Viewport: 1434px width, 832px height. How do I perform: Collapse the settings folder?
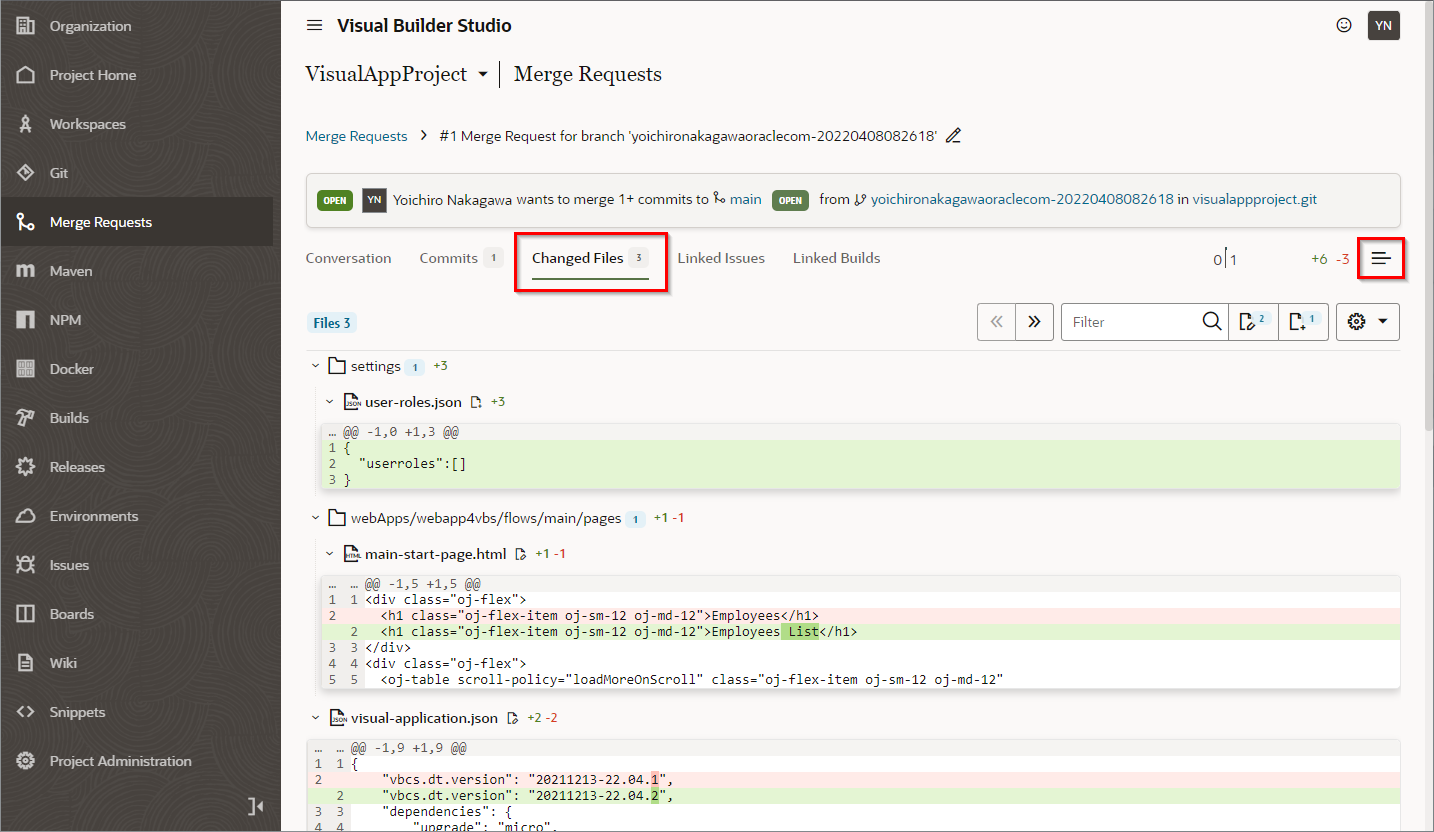(x=316, y=367)
